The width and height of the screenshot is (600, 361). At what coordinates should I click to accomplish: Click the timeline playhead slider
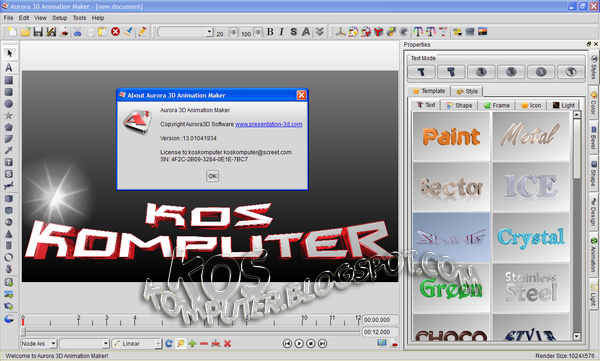click(23, 331)
